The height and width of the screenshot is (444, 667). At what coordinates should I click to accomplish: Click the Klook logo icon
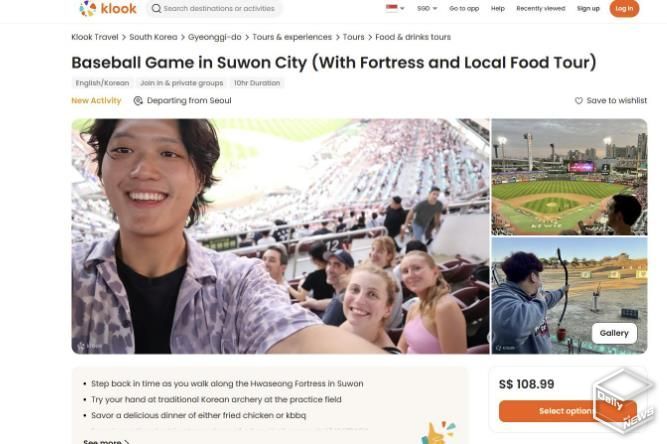(88, 8)
